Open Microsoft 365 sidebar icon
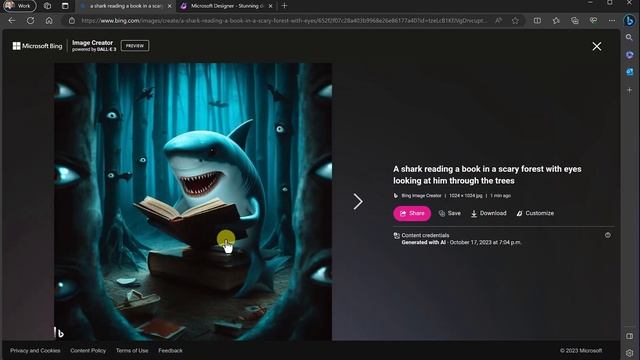This screenshot has height=360, width=640. [629, 55]
